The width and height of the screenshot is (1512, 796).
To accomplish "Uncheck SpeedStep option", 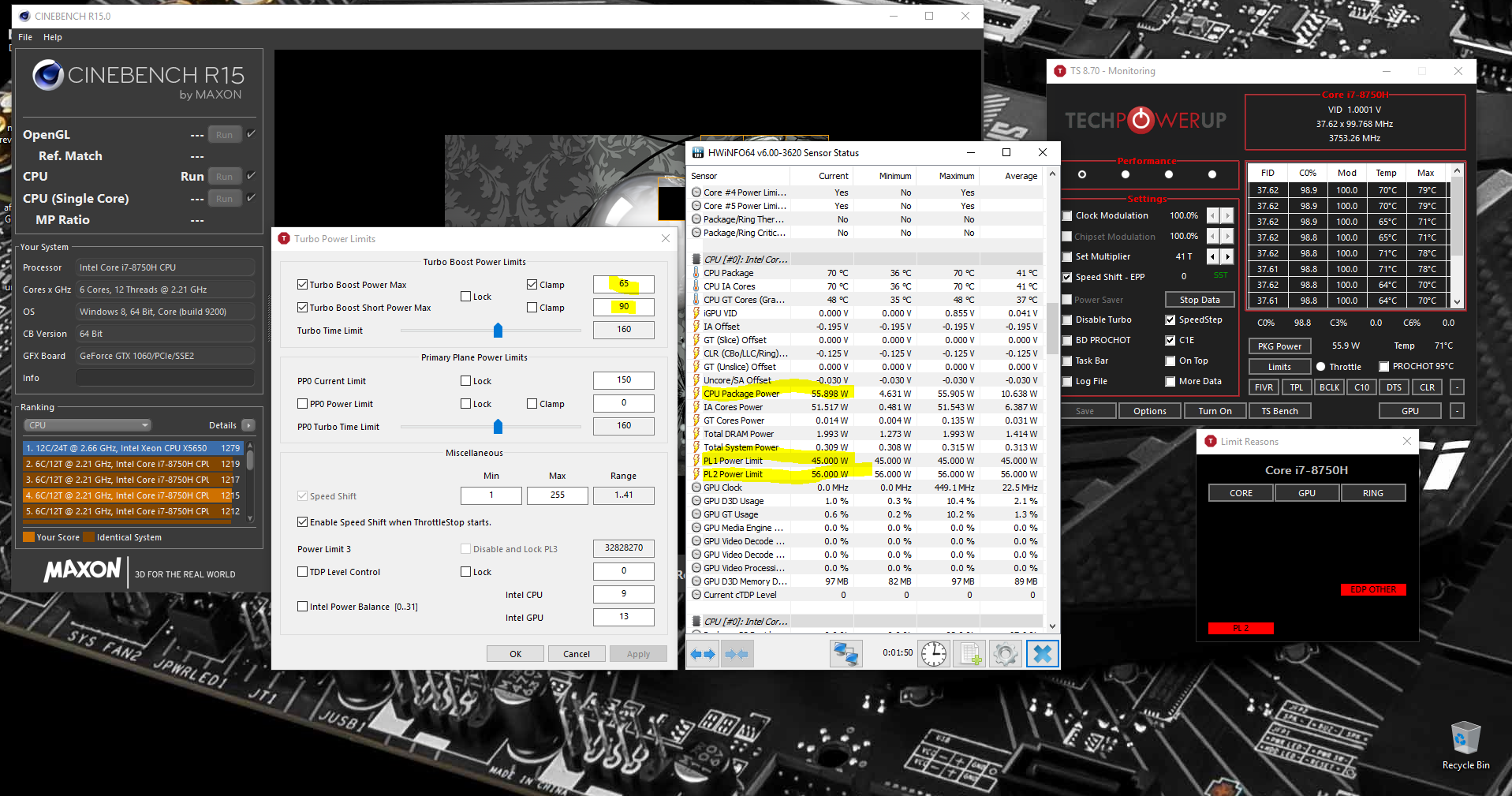I will (x=1170, y=320).
